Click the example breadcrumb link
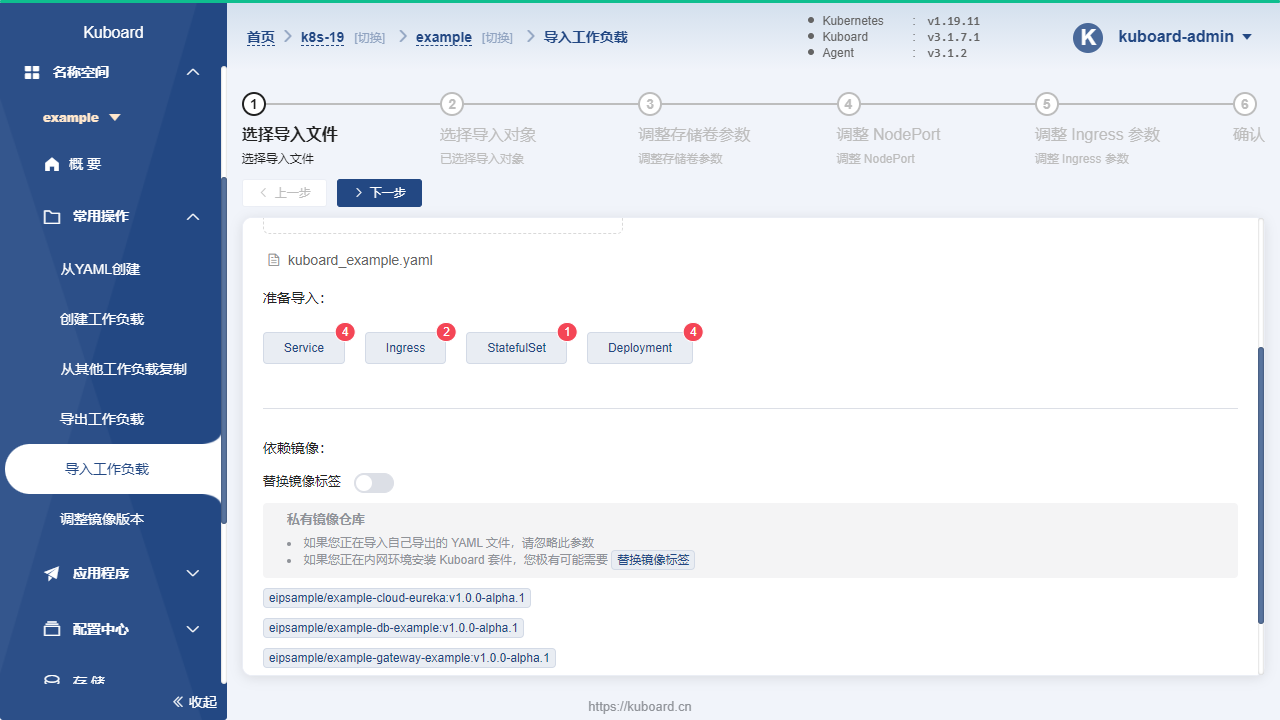1280x720 pixels. (444, 37)
